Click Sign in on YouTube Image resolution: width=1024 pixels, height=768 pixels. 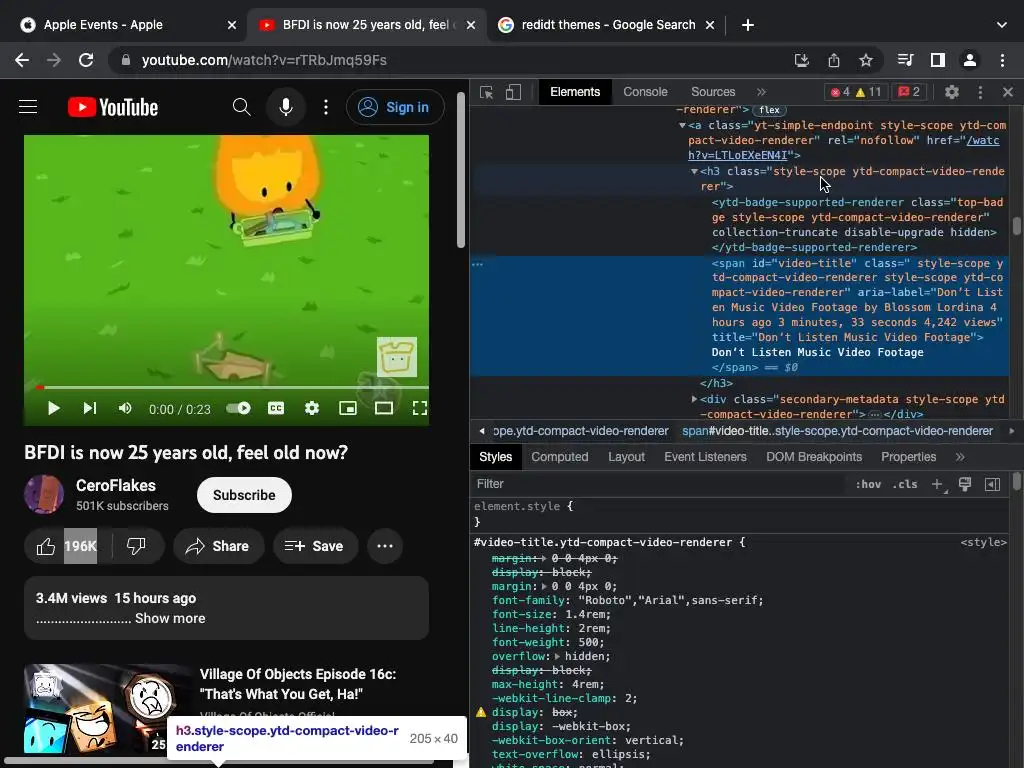(x=394, y=107)
